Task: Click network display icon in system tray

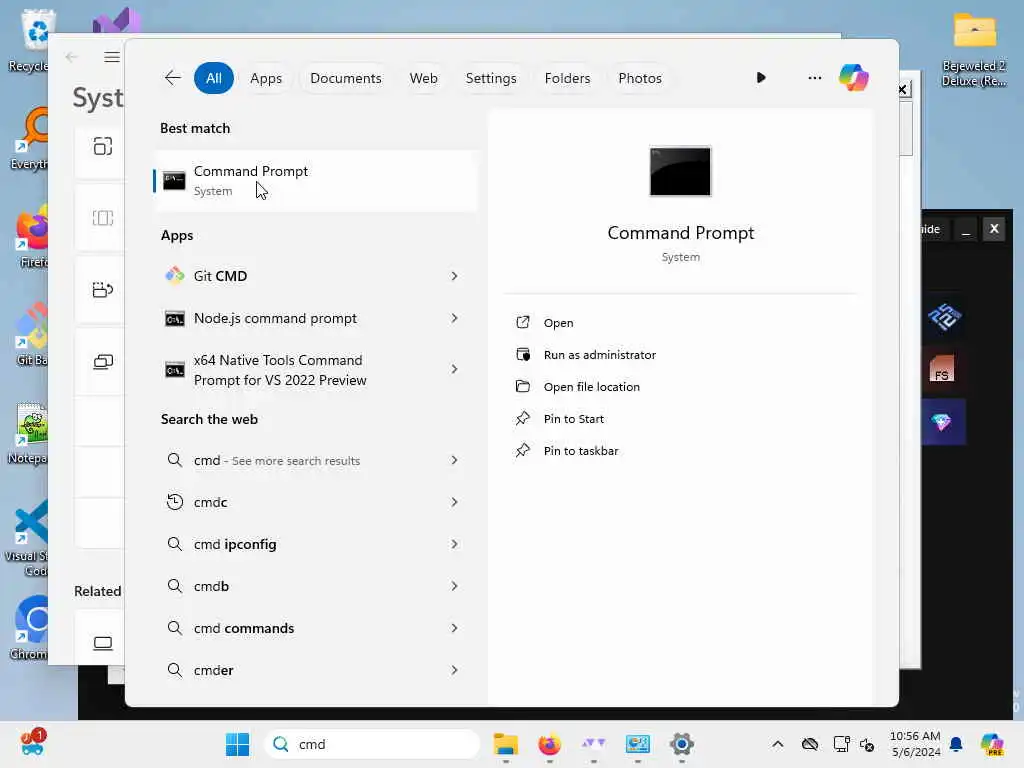Action: [841, 744]
